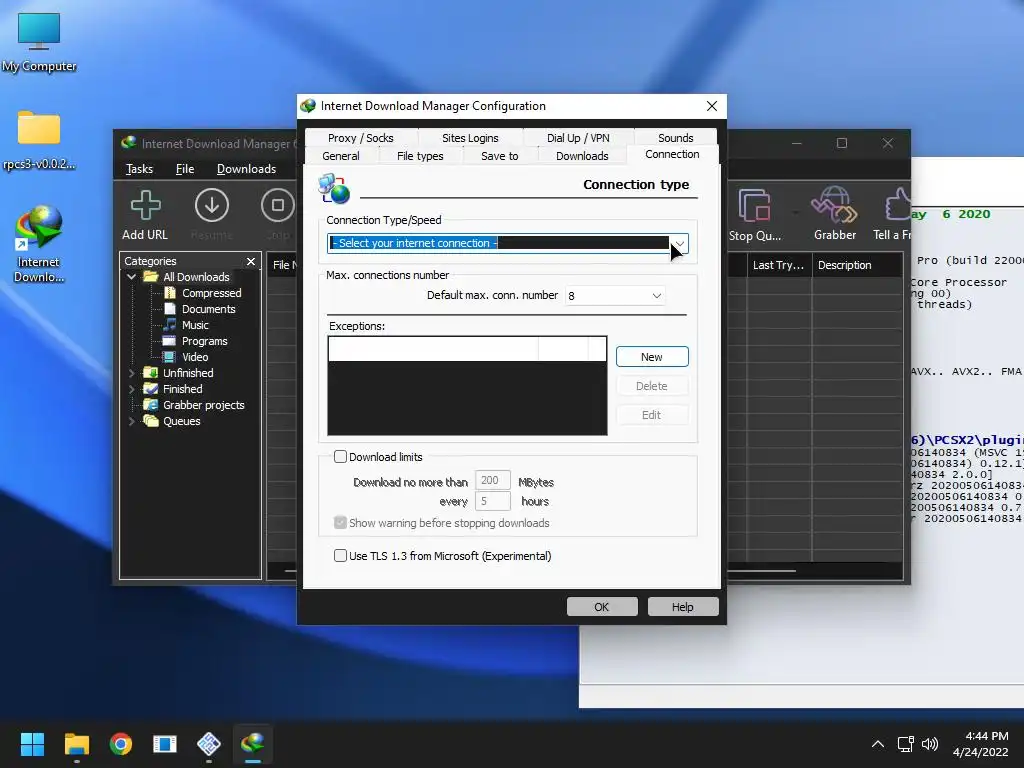Collapse the All Downloads tree node

(x=131, y=277)
